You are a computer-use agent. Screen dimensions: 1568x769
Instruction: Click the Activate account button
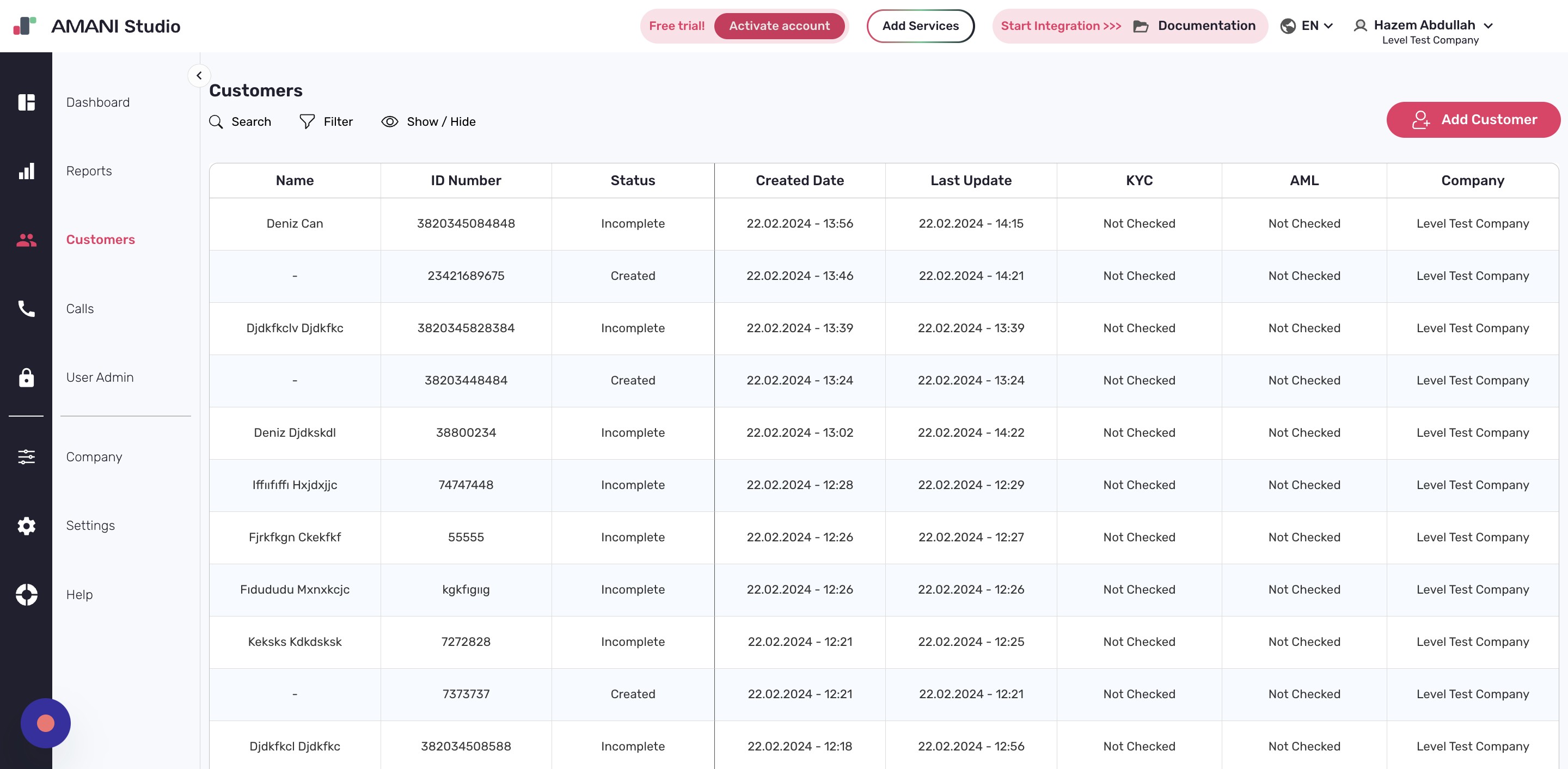(x=779, y=26)
